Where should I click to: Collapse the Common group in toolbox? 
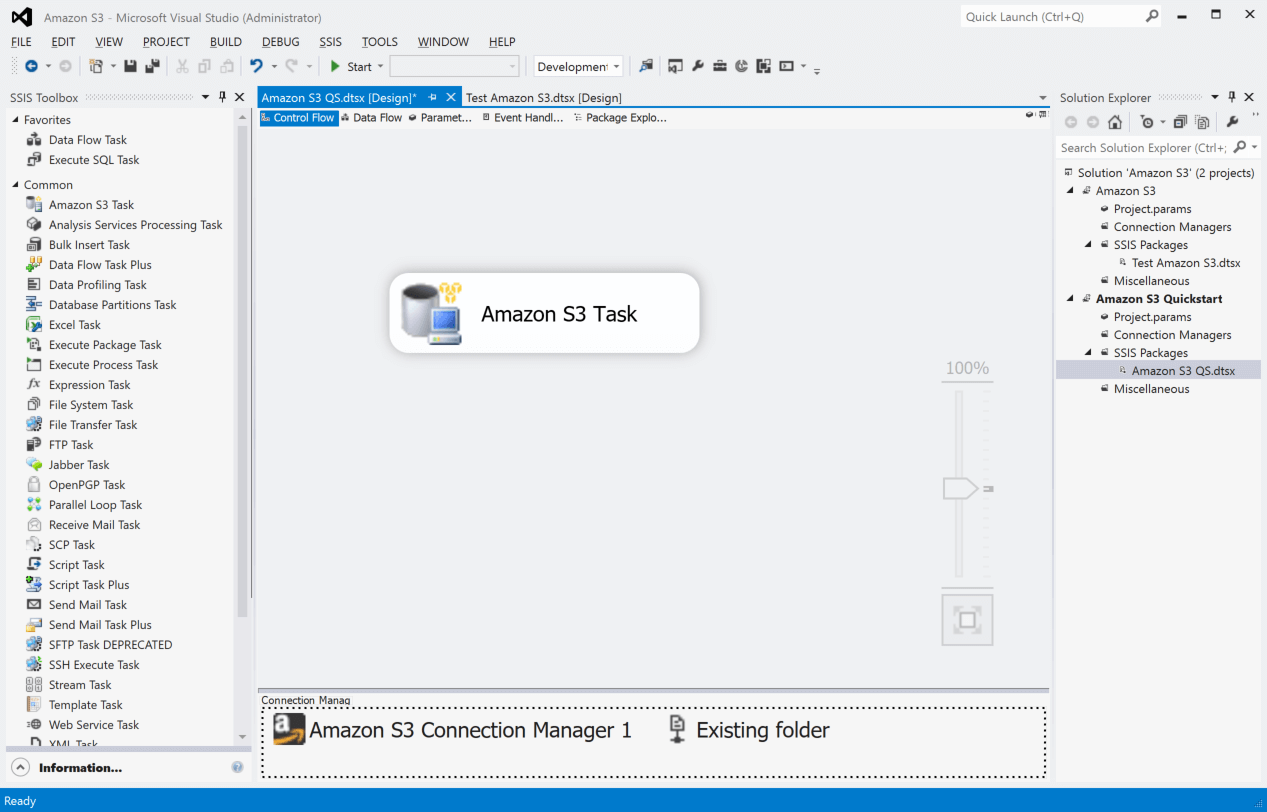click(15, 185)
